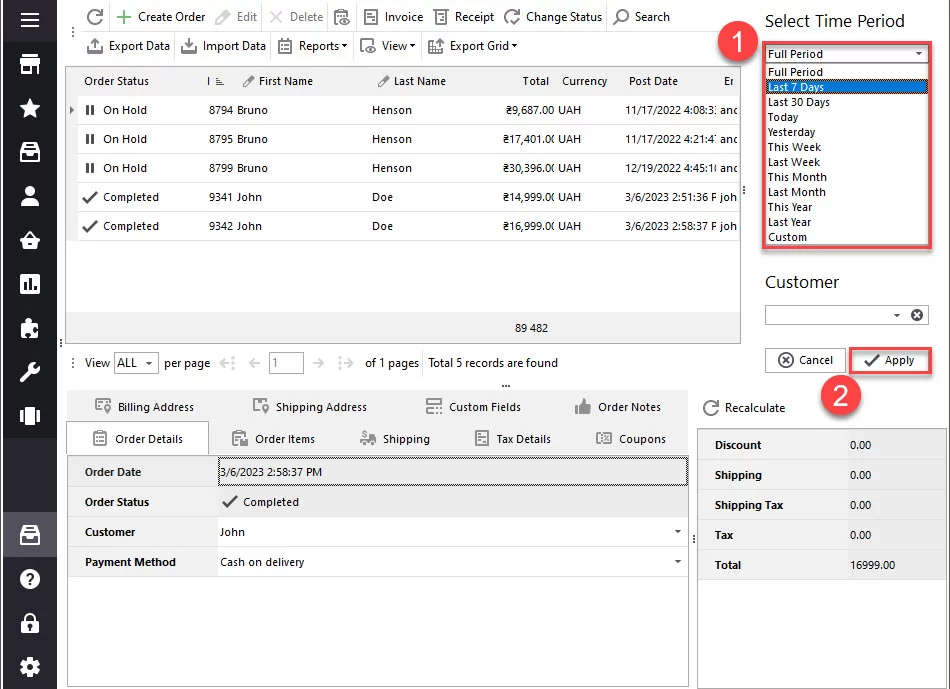Choose the Custom time period option
Viewport: 950px width, 689px height.
pyautogui.click(x=787, y=237)
